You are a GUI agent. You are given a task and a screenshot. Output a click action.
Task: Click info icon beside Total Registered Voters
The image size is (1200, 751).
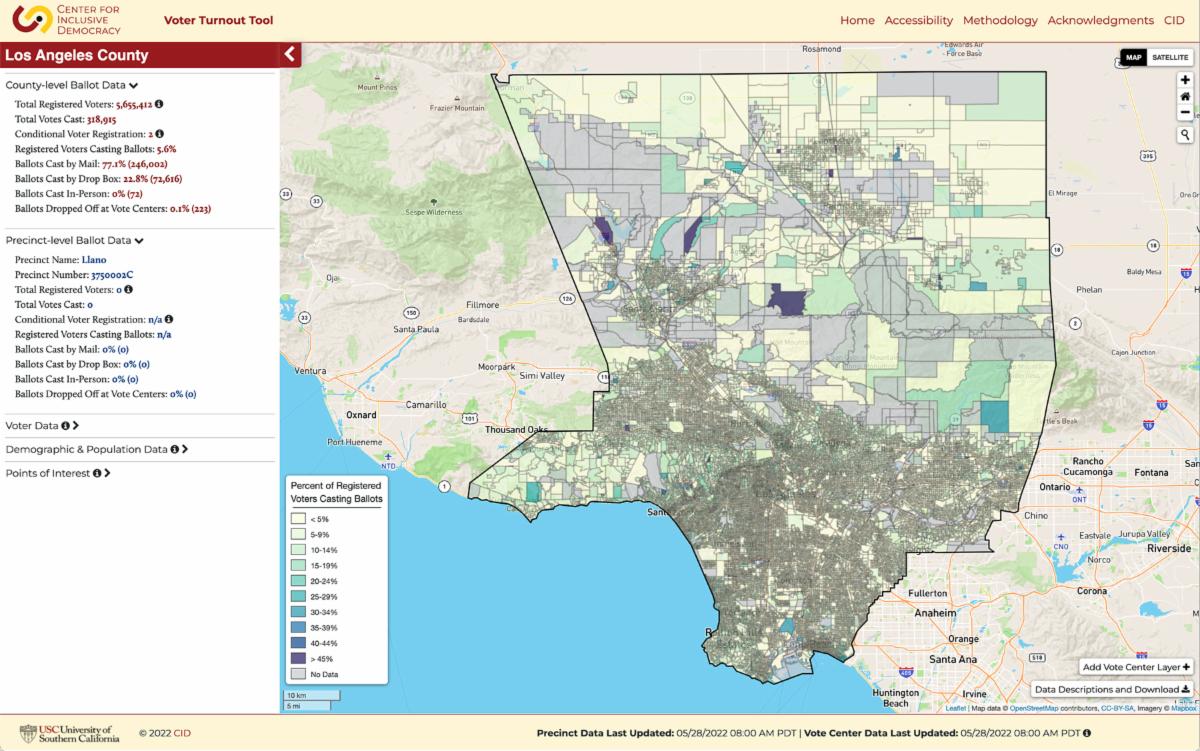coord(159,103)
